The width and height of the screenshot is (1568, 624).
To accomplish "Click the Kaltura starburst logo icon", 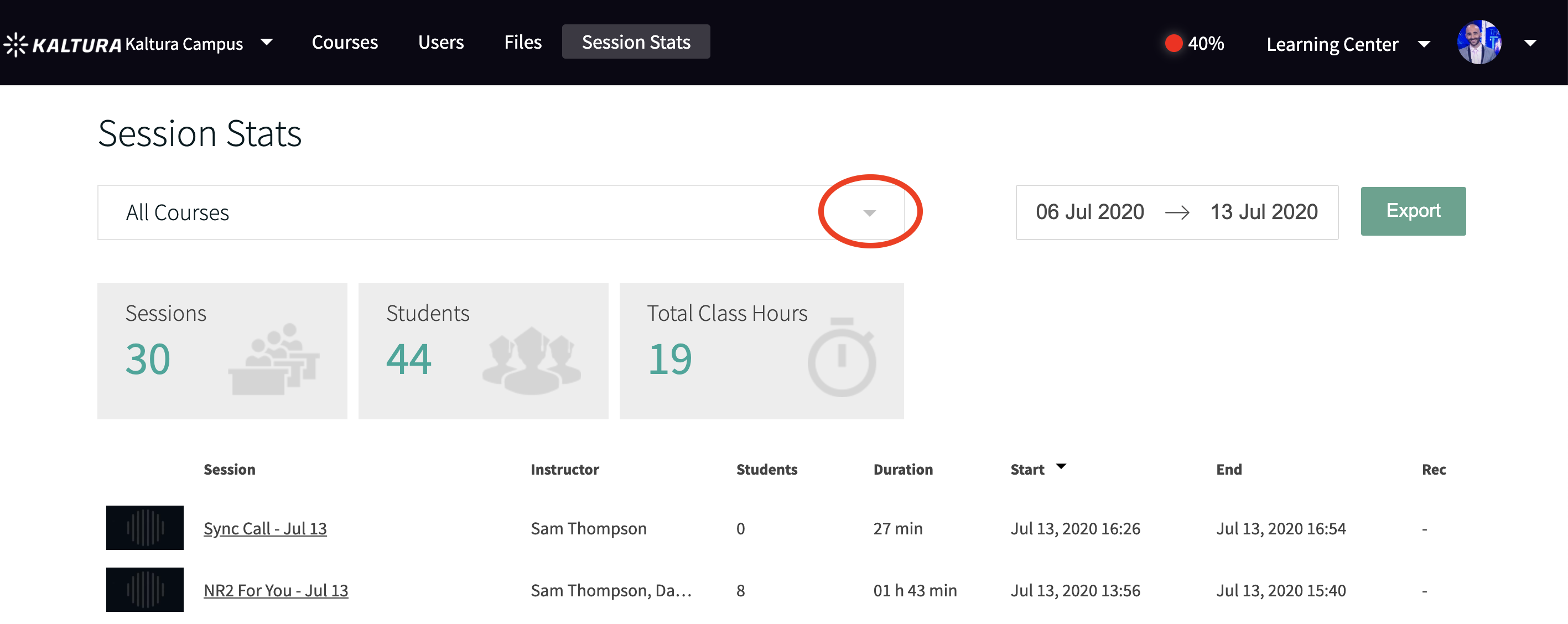I will (x=16, y=44).
